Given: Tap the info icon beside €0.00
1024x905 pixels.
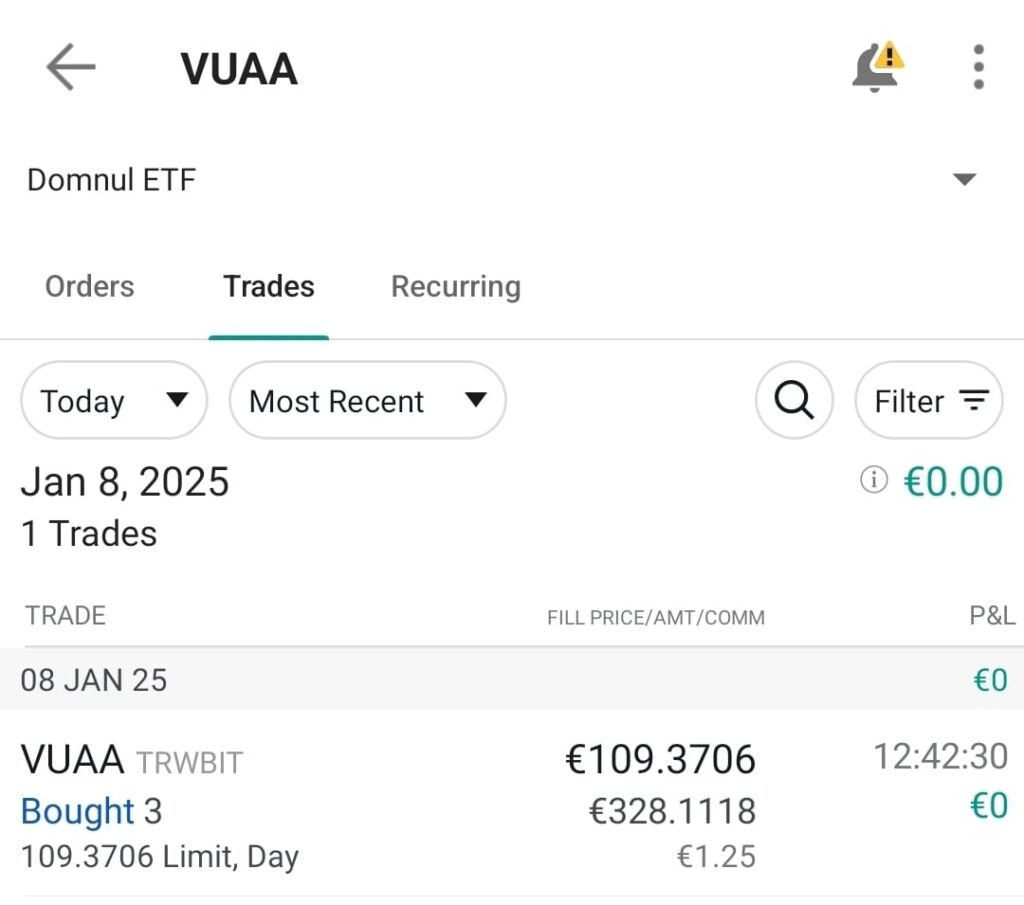Looking at the screenshot, I should 873,481.
